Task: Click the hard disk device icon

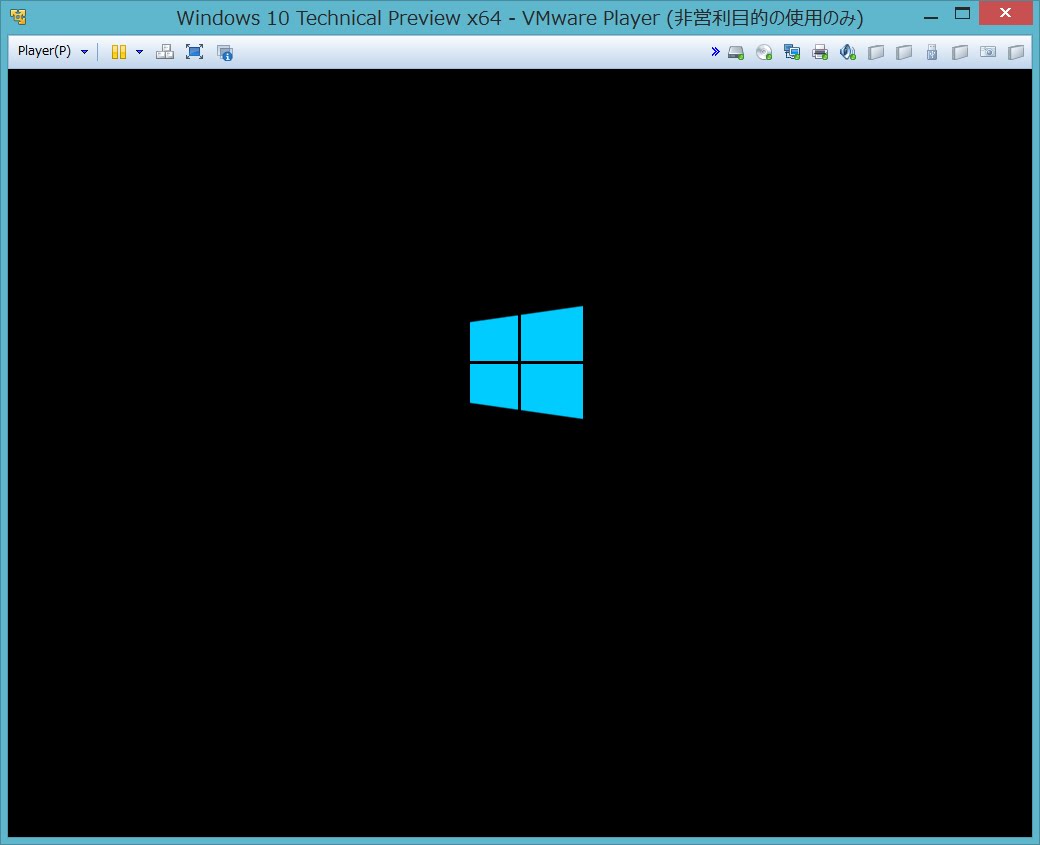Action: [x=736, y=52]
